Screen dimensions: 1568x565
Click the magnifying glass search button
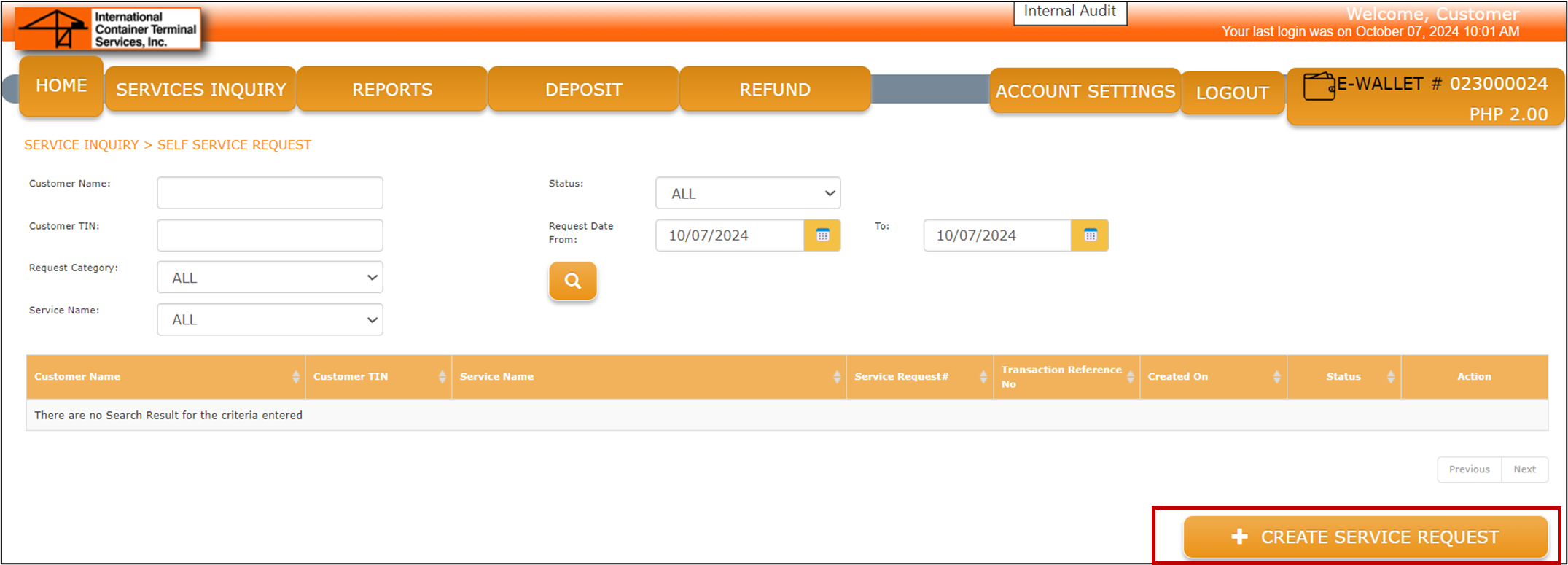(x=572, y=281)
